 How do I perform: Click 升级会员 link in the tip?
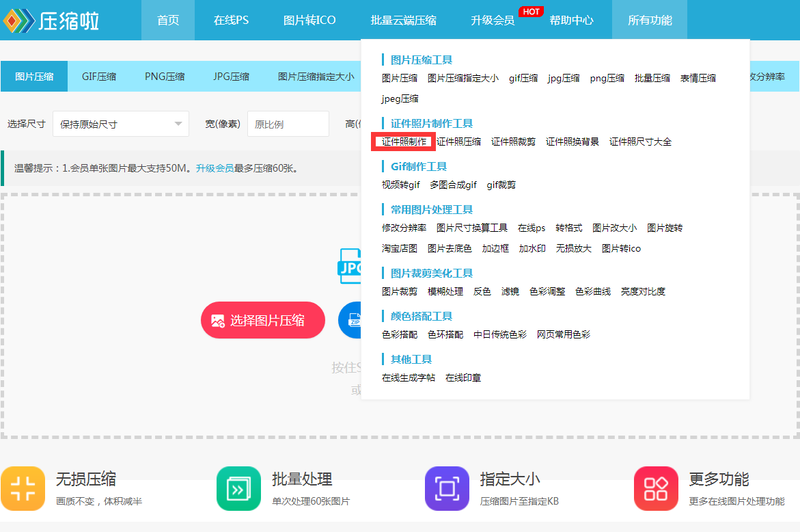215,168
